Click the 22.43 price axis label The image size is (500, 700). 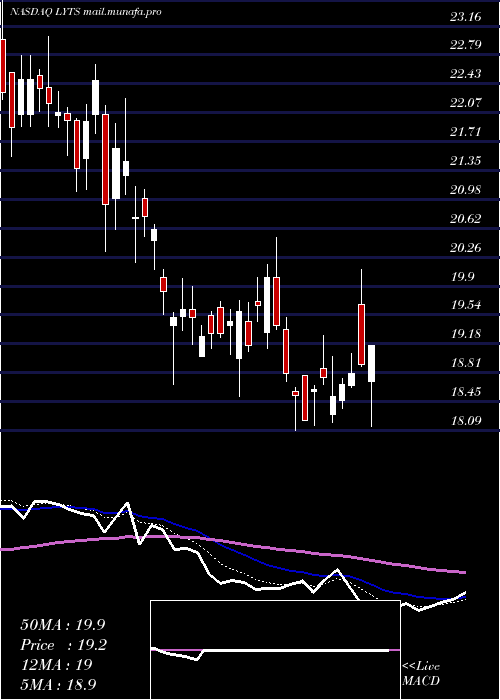pos(466,74)
